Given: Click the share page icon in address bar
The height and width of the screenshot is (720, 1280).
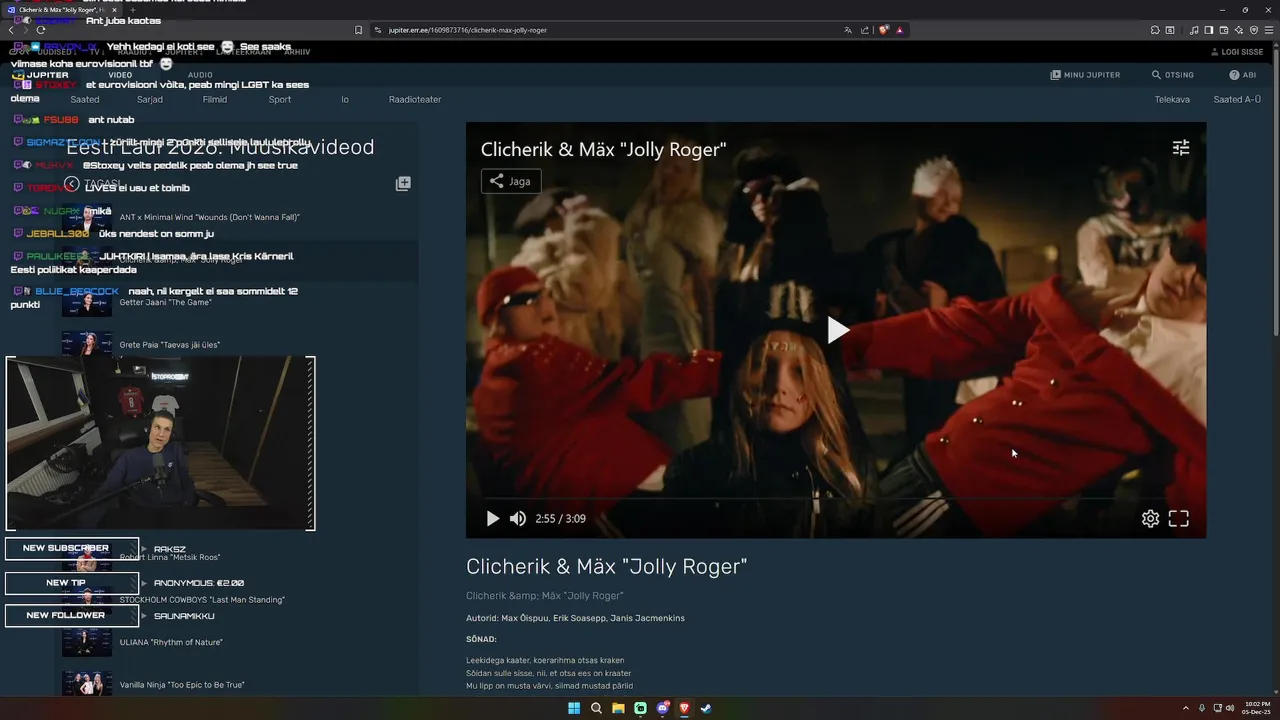Looking at the screenshot, I should (864, 30).
